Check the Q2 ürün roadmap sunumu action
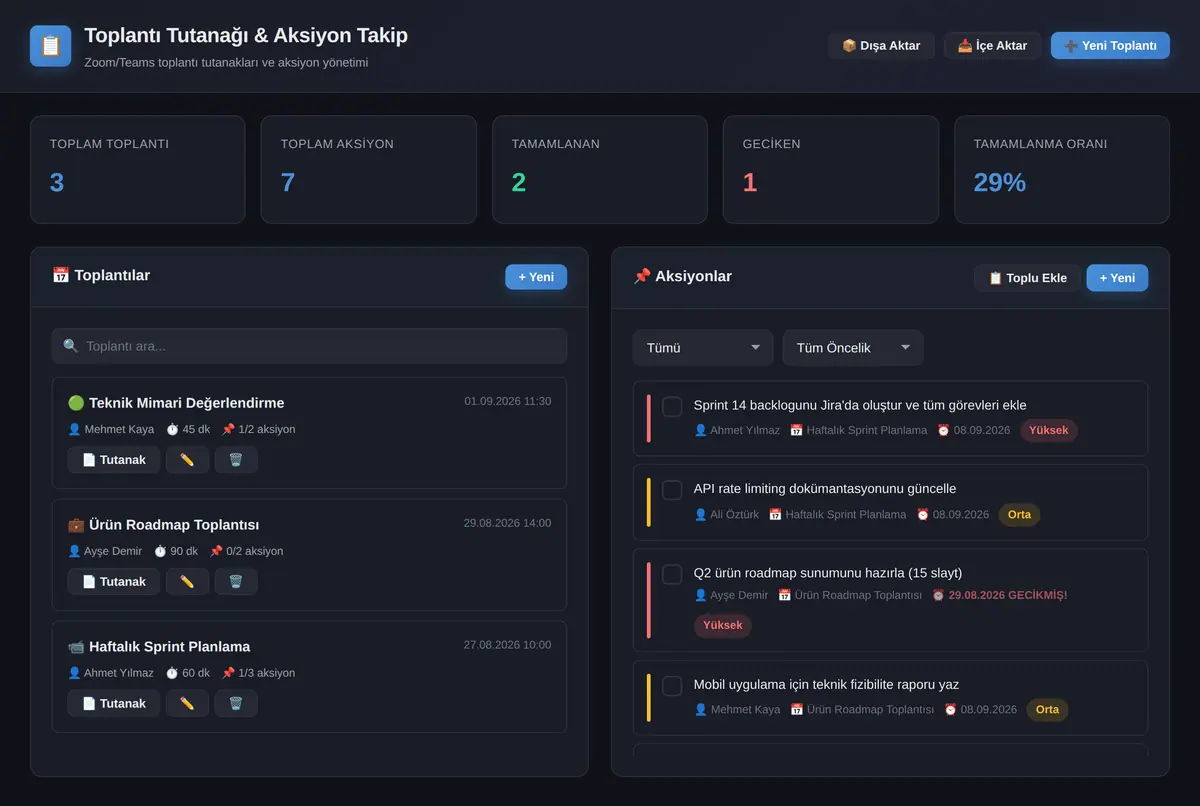This screenshot has height=806, width=1200. coord(672,574)
